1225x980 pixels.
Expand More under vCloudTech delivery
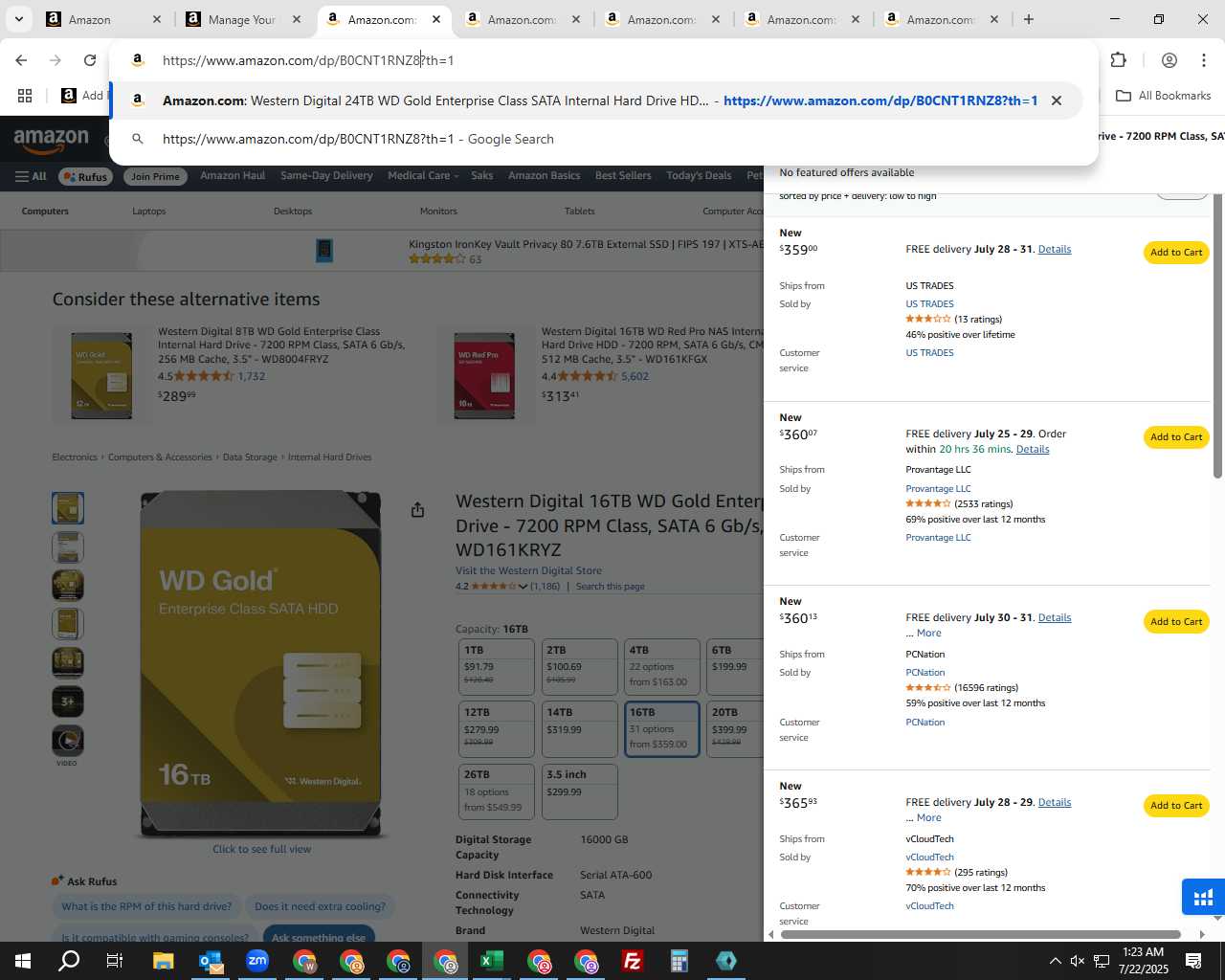click(x=928, y=818)
